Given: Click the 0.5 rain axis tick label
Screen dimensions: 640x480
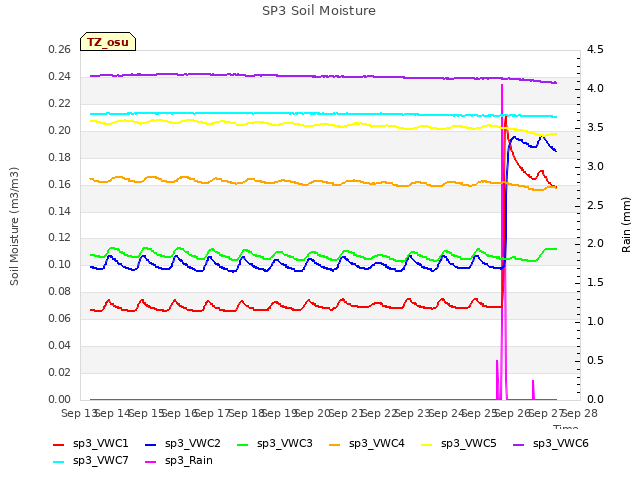Looking at the screenshot, I should pyautogui.click(x=595, y=360).
